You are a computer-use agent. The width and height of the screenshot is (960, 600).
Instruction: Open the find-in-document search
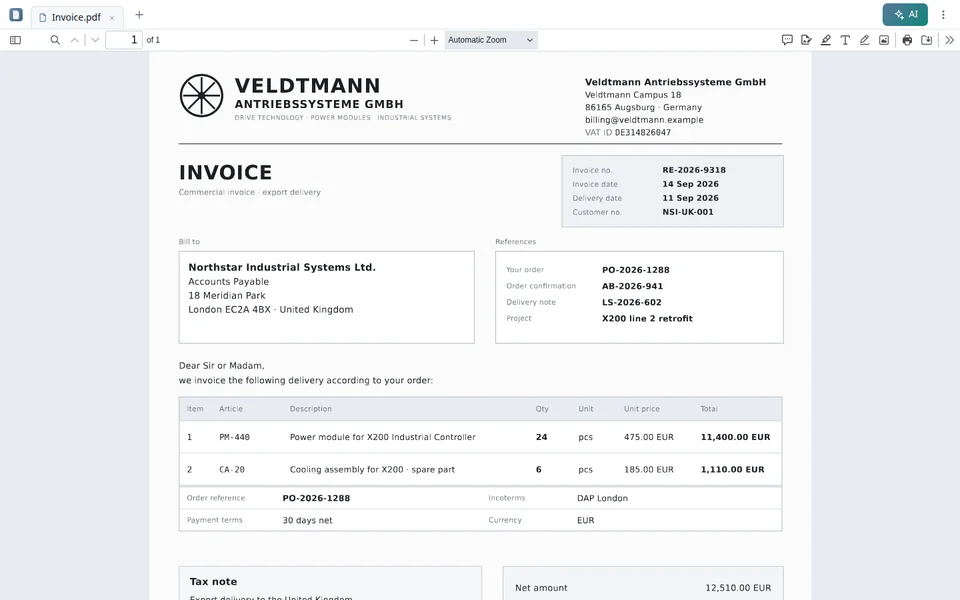pyautogui.click(x=55, y=40)
